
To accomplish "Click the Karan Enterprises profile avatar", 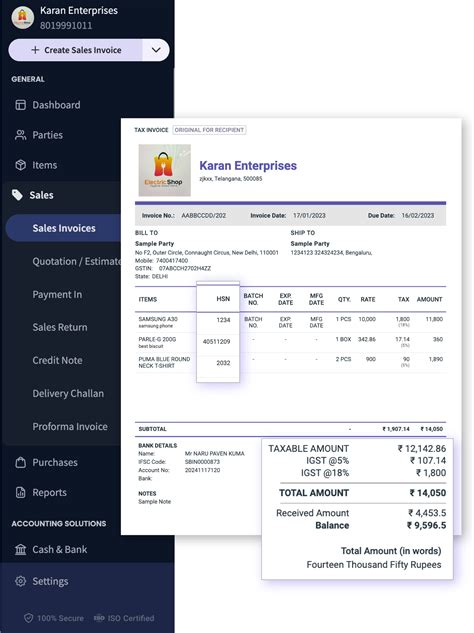I will click(x=23, y=17).
